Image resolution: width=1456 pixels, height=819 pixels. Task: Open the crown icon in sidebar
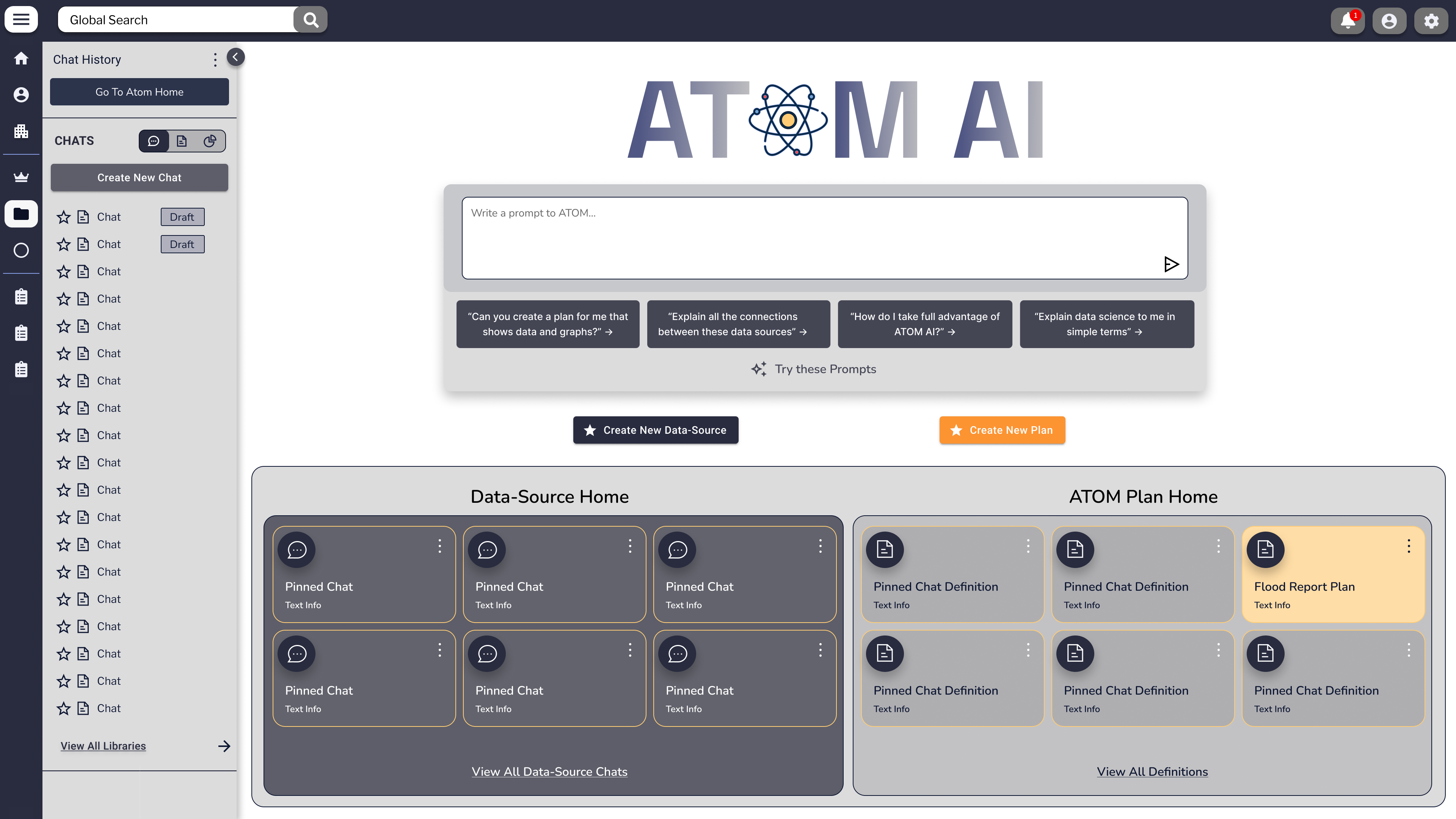pos(21,177)
